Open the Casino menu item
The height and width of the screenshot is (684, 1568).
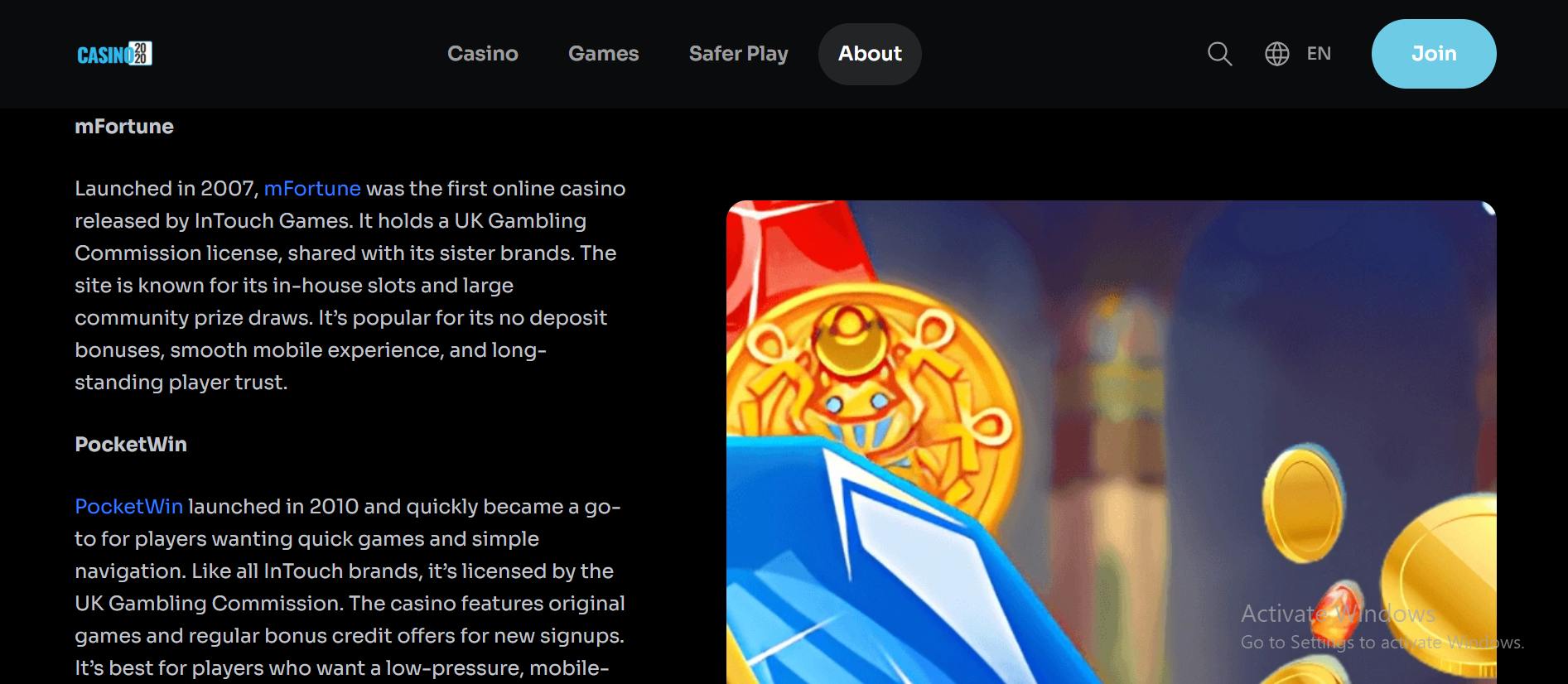(483, 54)
